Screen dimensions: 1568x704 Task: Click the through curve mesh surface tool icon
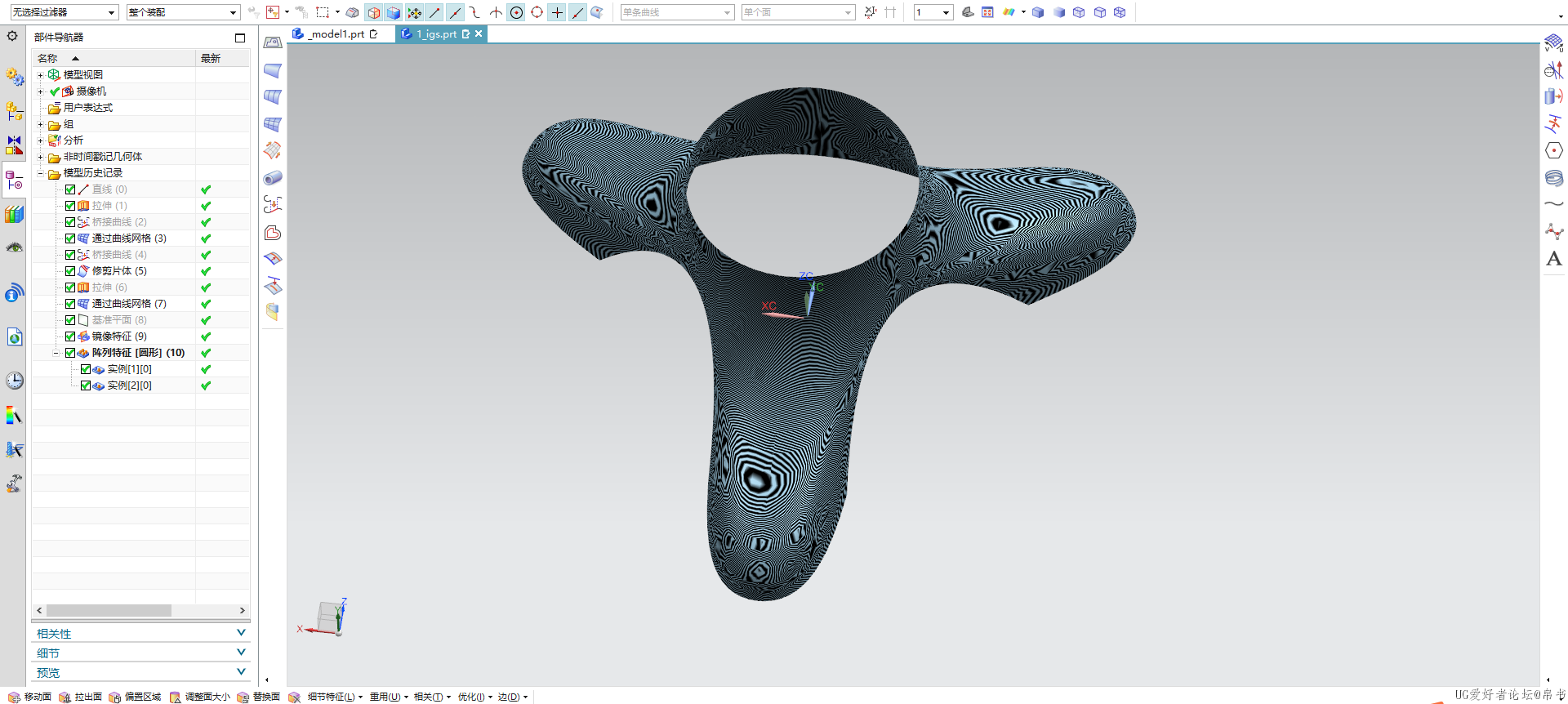pos(273,124)
